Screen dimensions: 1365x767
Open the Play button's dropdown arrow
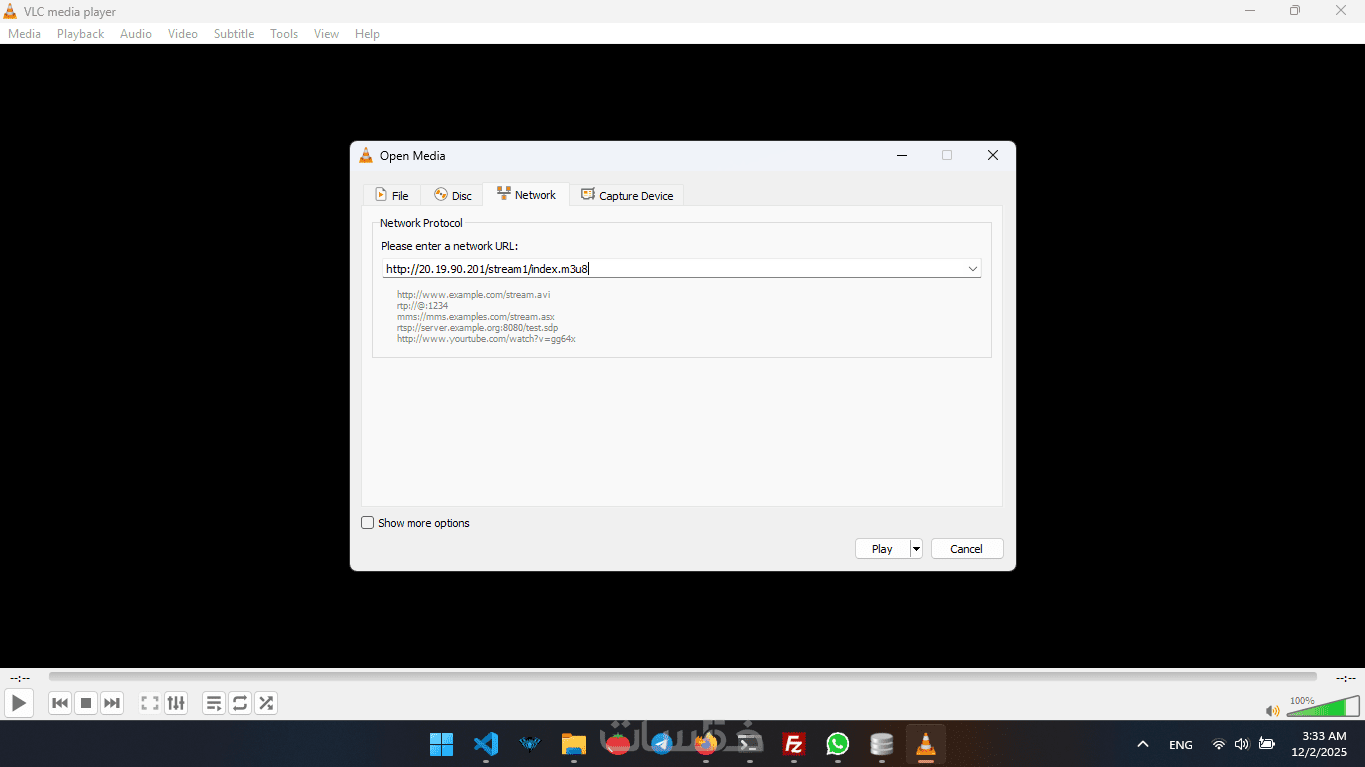tap(916, 549)
